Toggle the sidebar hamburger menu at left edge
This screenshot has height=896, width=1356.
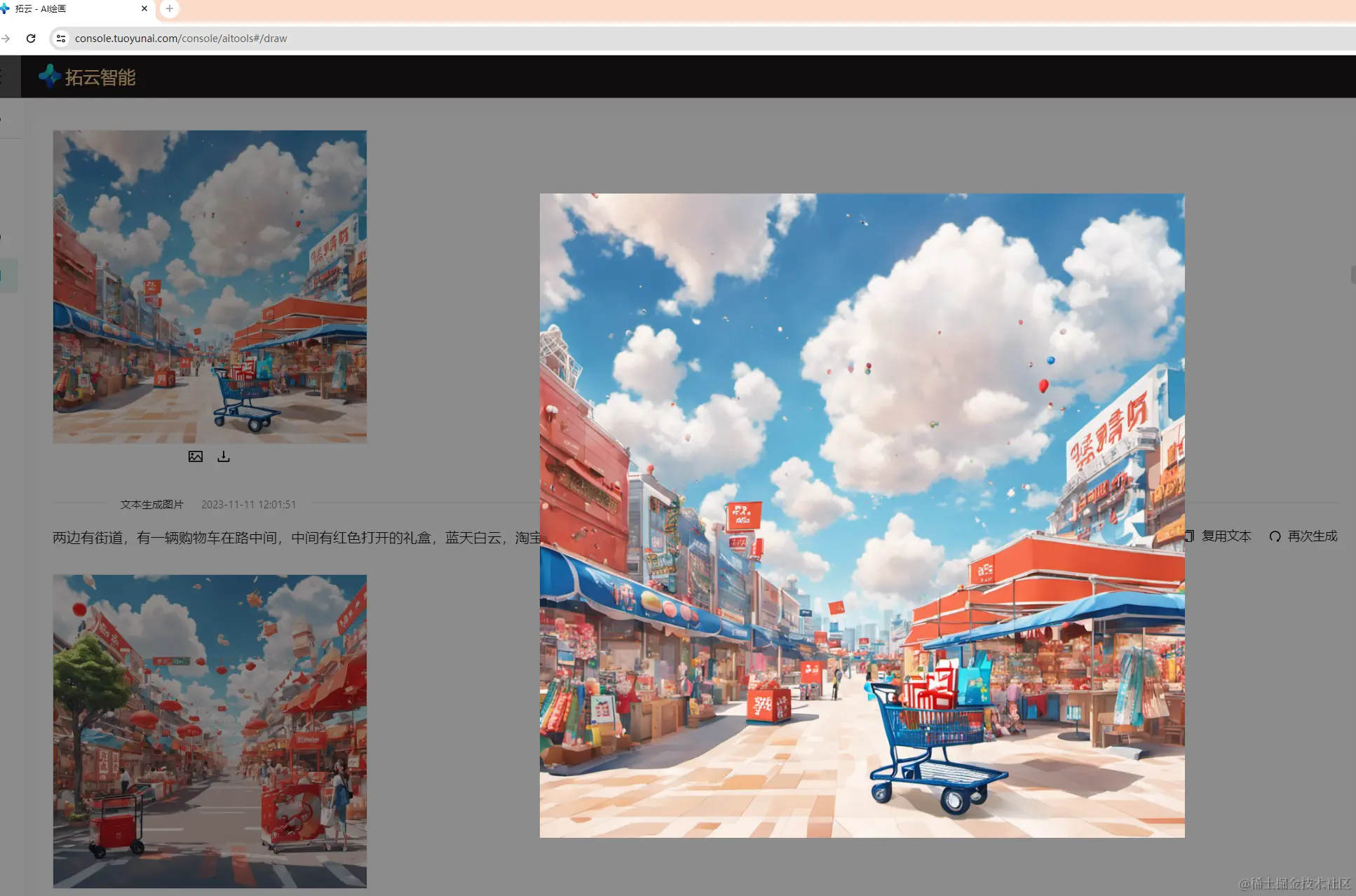tap(3, 76)
